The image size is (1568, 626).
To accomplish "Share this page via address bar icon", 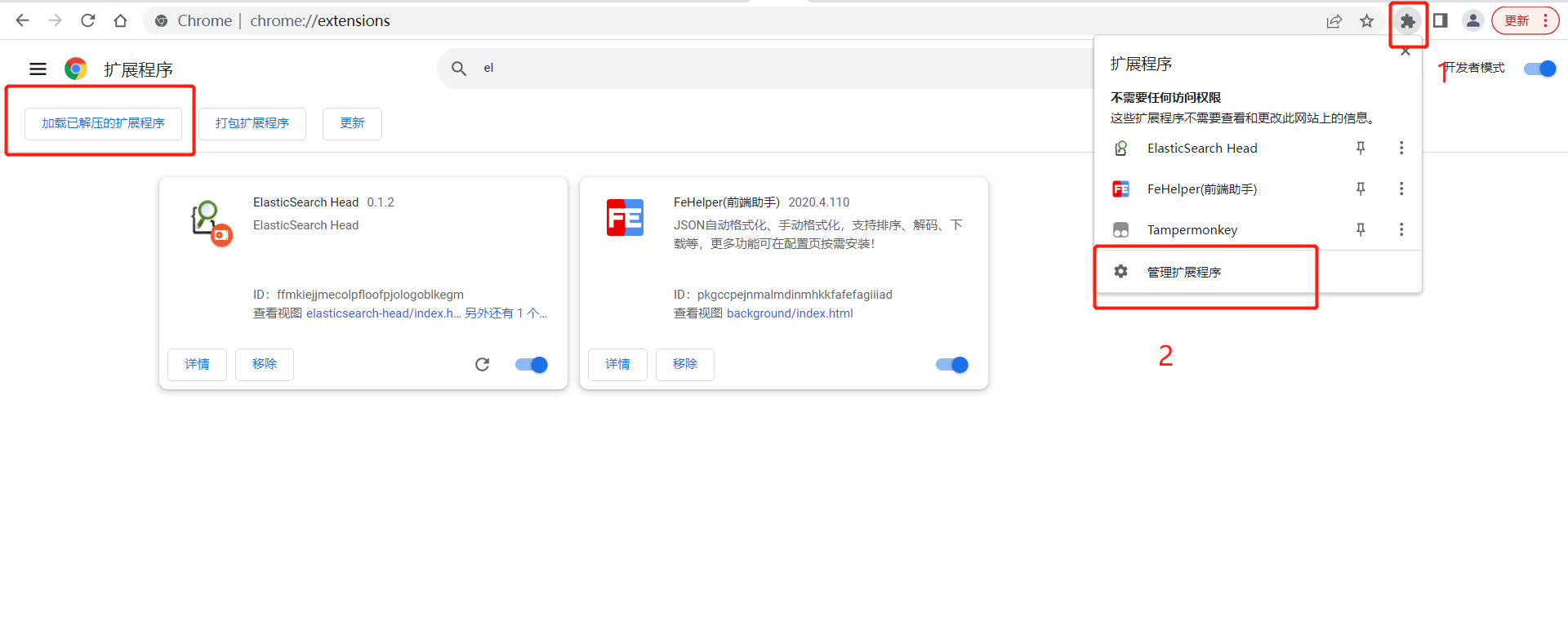I will click(x=1334, y=21).
